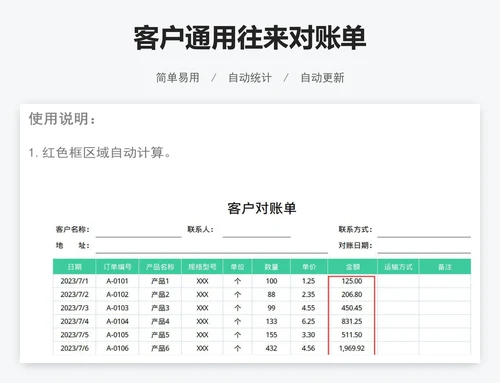The height and width of the screenshot is (383, 500).
Task: Select quantity cell 88
Action: tap(271, 295)
